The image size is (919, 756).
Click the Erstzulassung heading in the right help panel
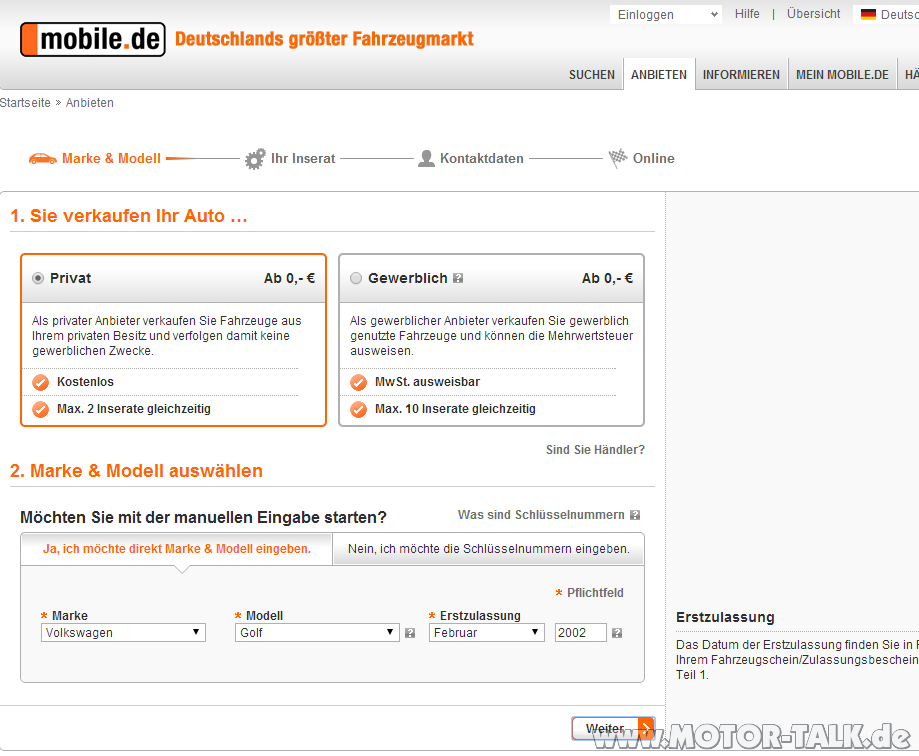point(725,617)
